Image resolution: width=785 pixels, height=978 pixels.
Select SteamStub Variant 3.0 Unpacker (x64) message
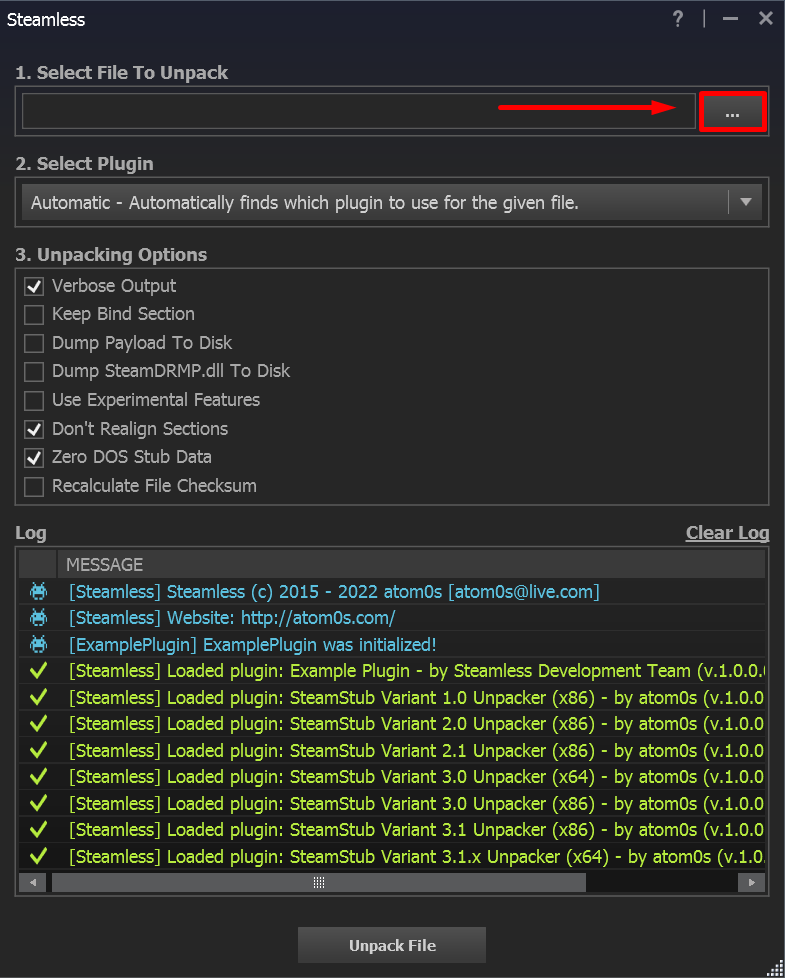[417, 777]
